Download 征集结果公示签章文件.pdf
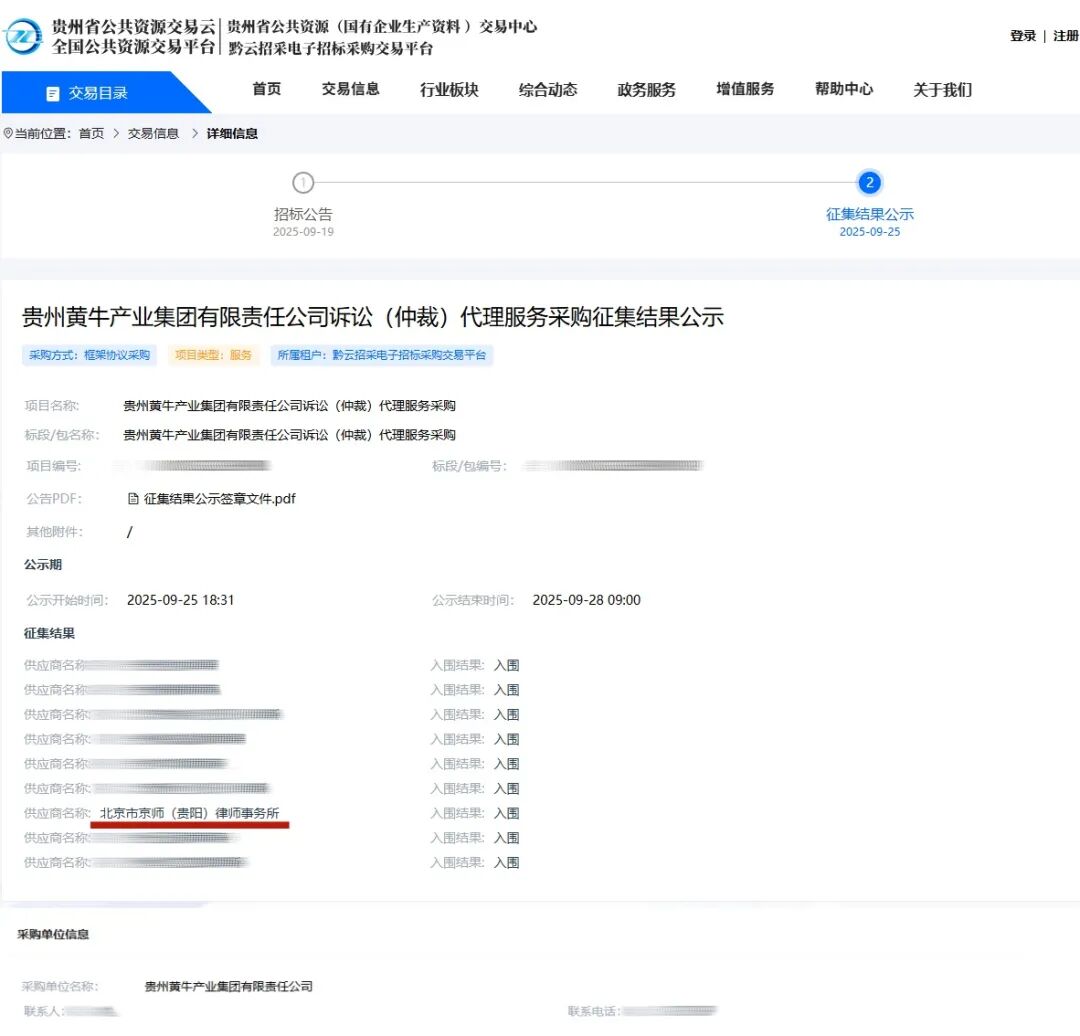This screenshot has height=1036, width=1080. coord(219,498)
